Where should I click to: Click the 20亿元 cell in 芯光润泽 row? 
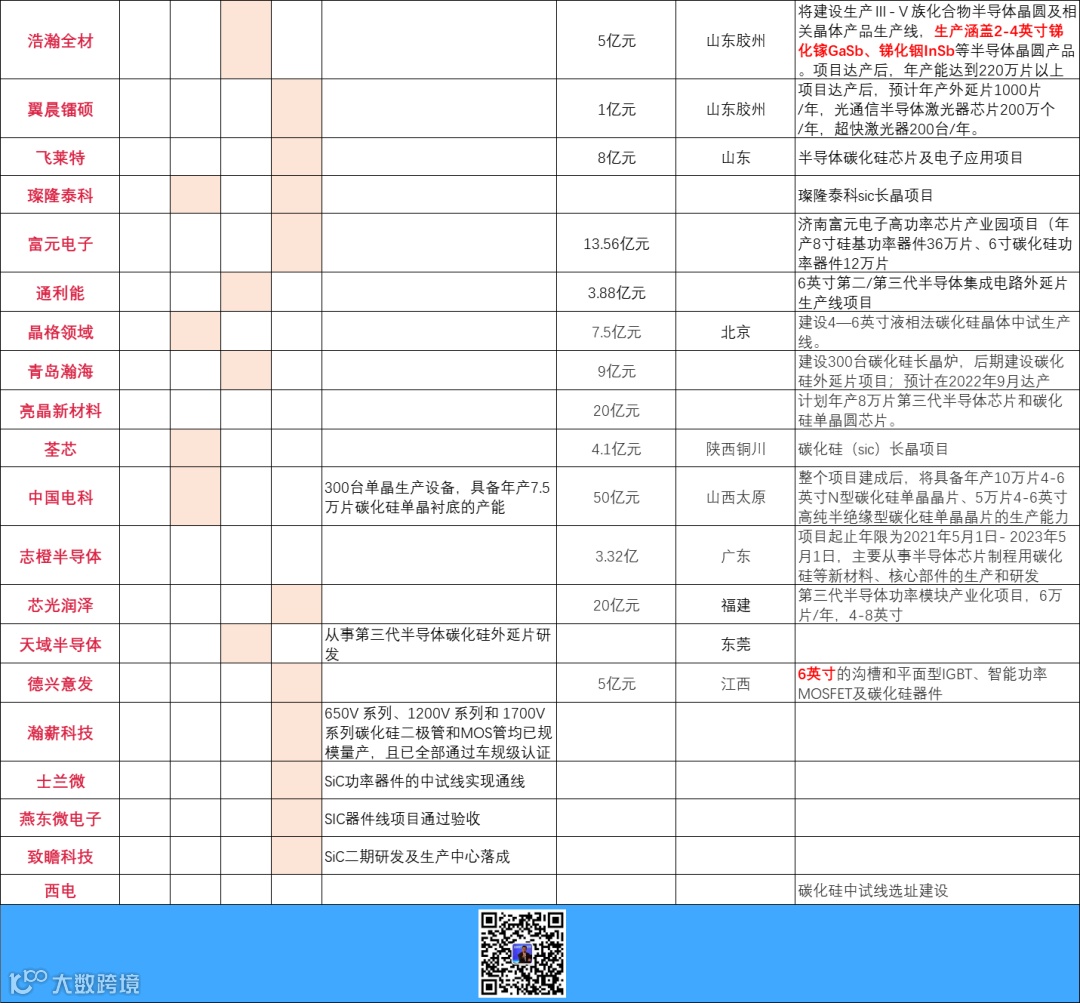tap(616, 605)
